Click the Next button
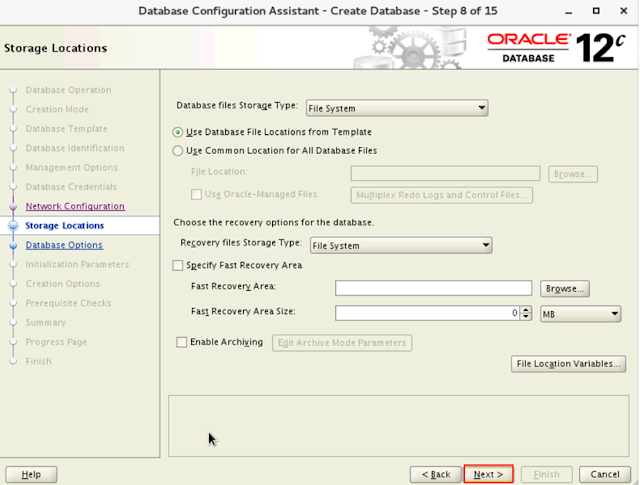The width and height of the screenshot is (640, 485). click(488, 474)
